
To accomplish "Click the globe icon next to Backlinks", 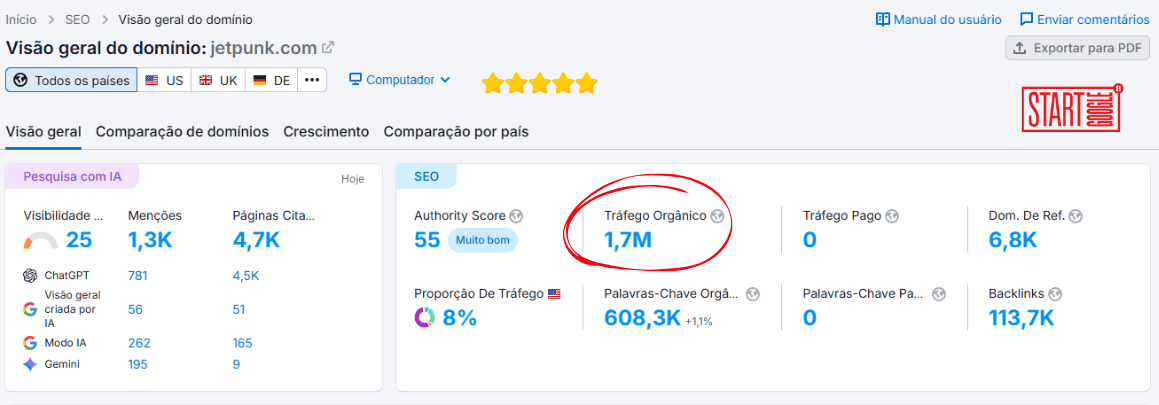I will 1055,294.
